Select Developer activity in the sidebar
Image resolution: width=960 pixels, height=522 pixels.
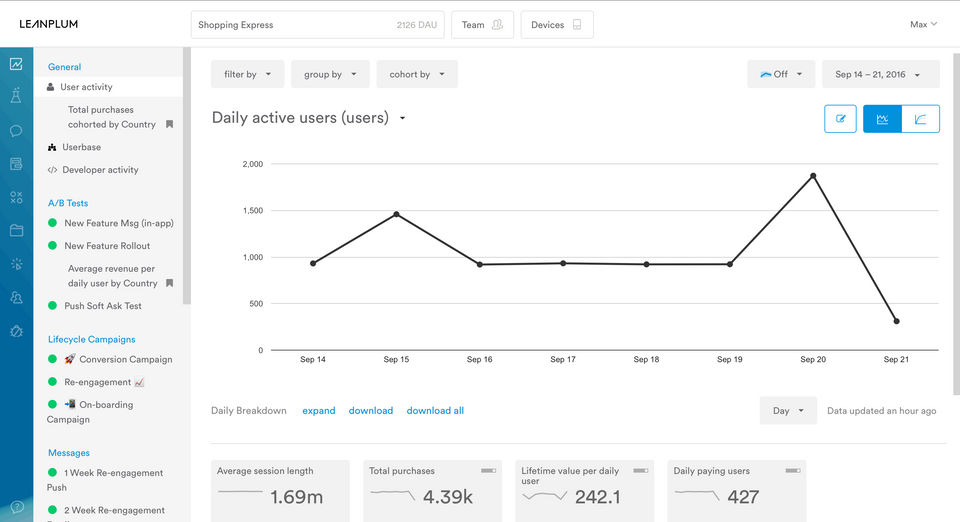click(x=100, y=170)
